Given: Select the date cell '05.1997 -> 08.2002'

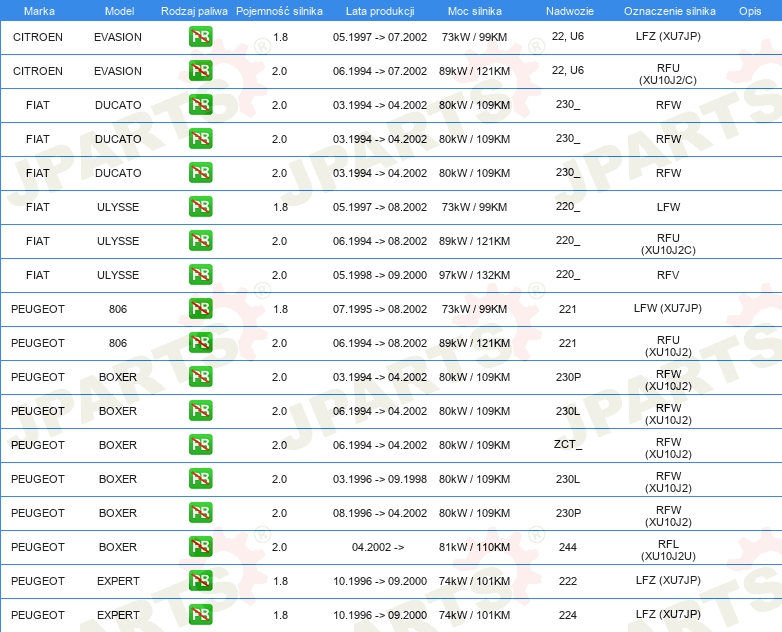Looking at the screenshot, I should (380, 207).
